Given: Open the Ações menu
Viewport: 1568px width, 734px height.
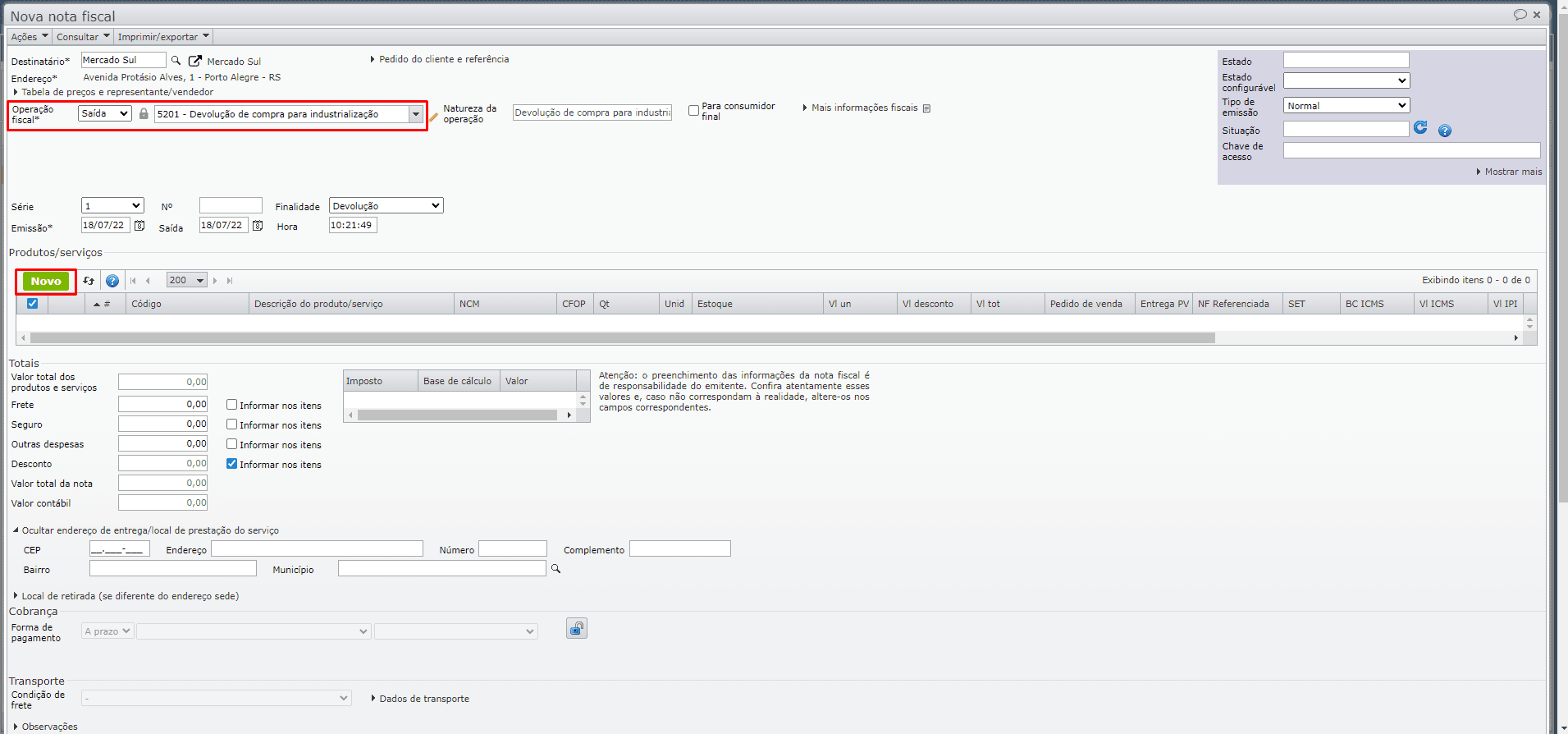Looking at the screenshot, I should [30, 36].
